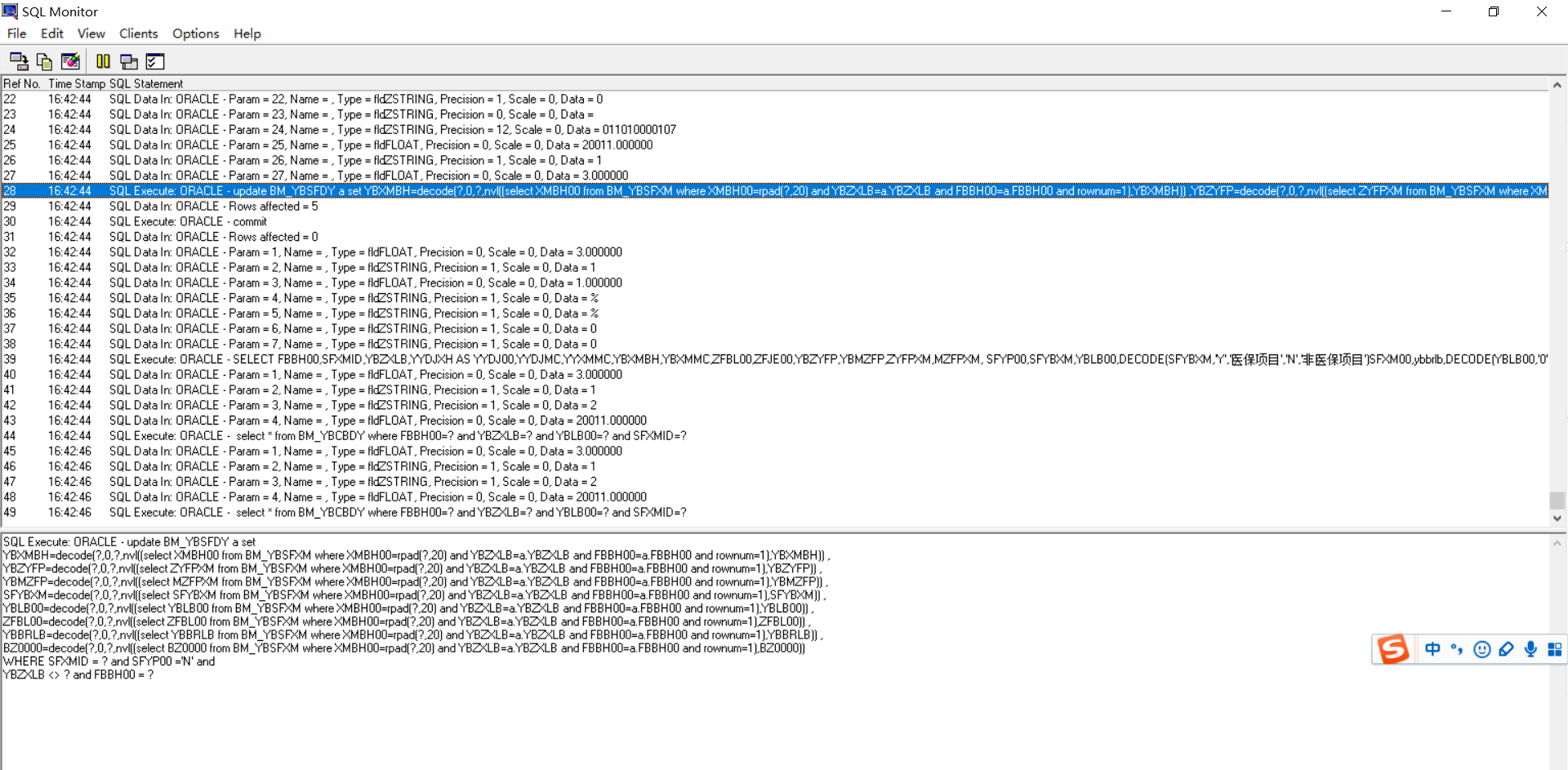
Task: Select row 27 with Data = 3.000000
Action: tap(775, 176)
